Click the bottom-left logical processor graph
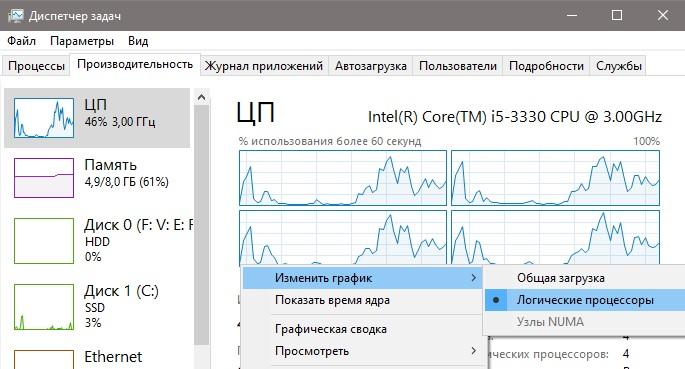Screen dimensions: 685x369 tap(343, 238)
